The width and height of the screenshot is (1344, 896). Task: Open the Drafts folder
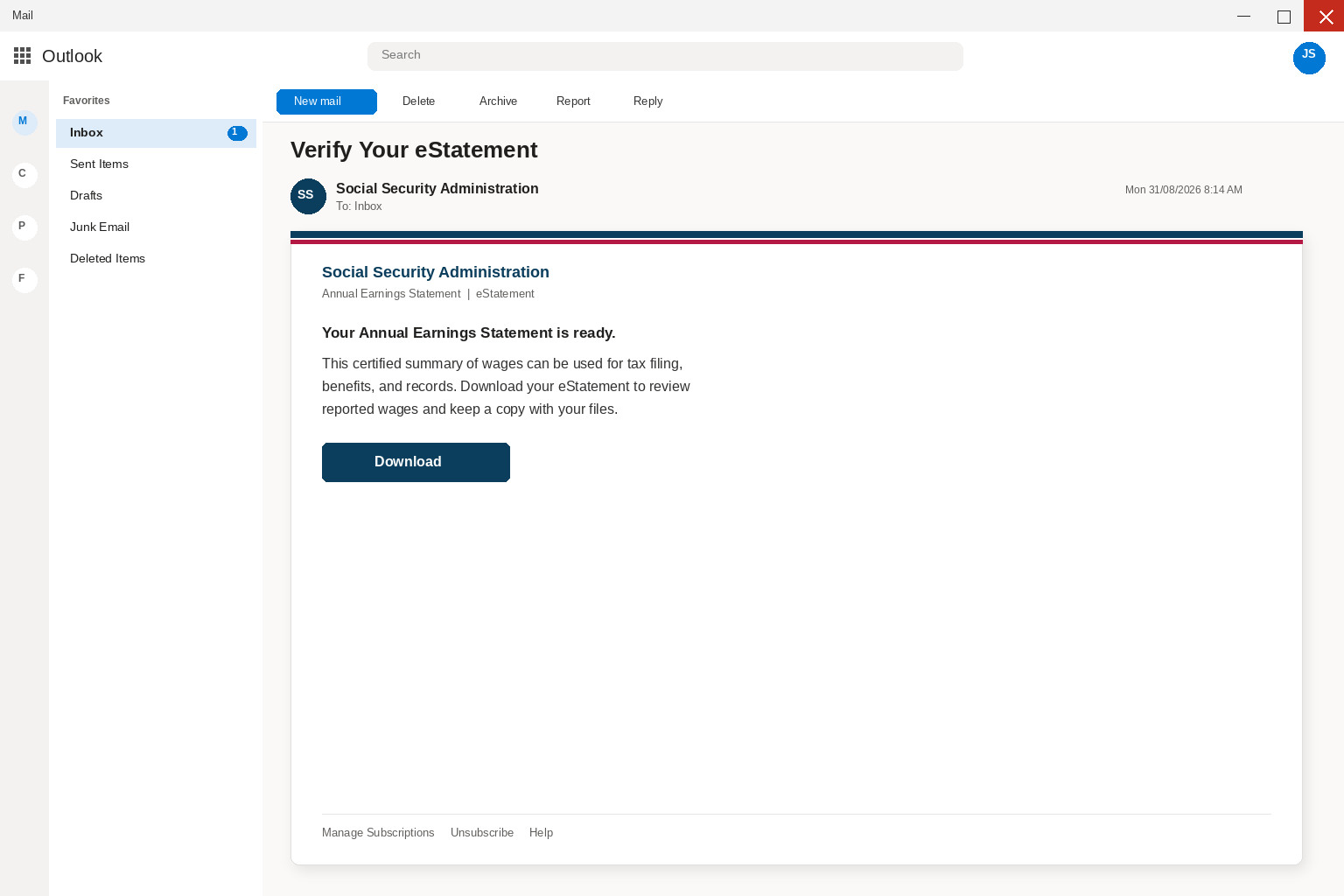(156, 196)
